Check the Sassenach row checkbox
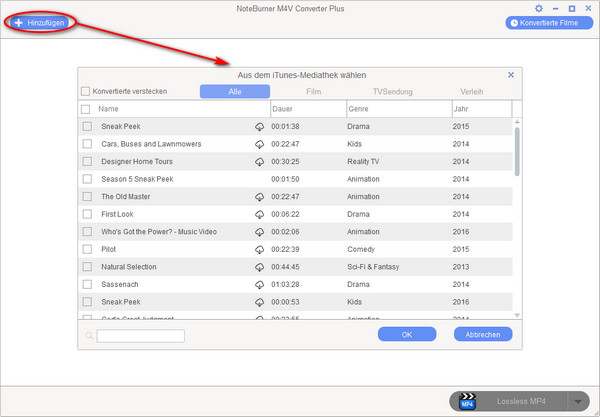The width and height of the screenshot is (600, 417). click(x=87, y=284)
